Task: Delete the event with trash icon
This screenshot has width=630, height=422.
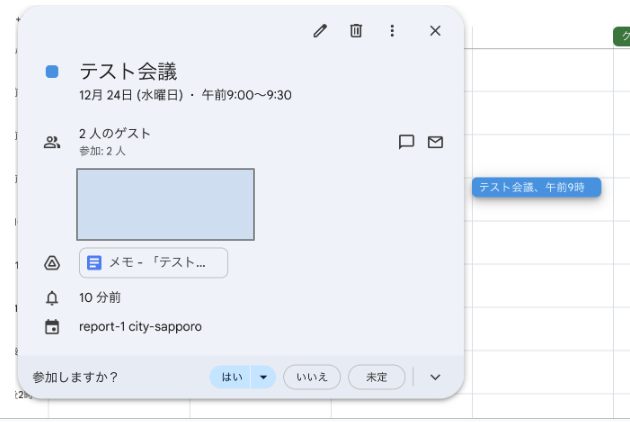Action: click(x=356, y=31)
